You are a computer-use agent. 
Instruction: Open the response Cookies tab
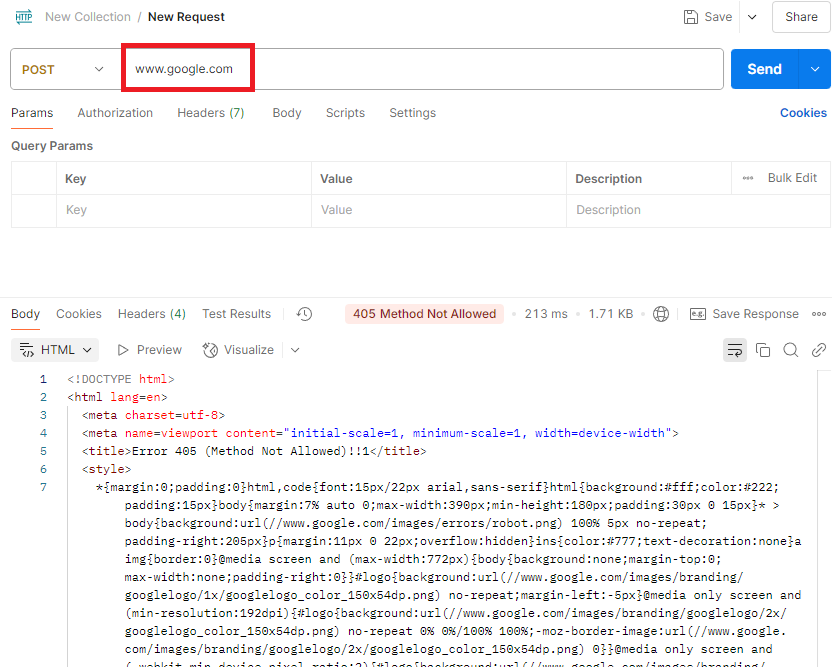pos(79,314)
